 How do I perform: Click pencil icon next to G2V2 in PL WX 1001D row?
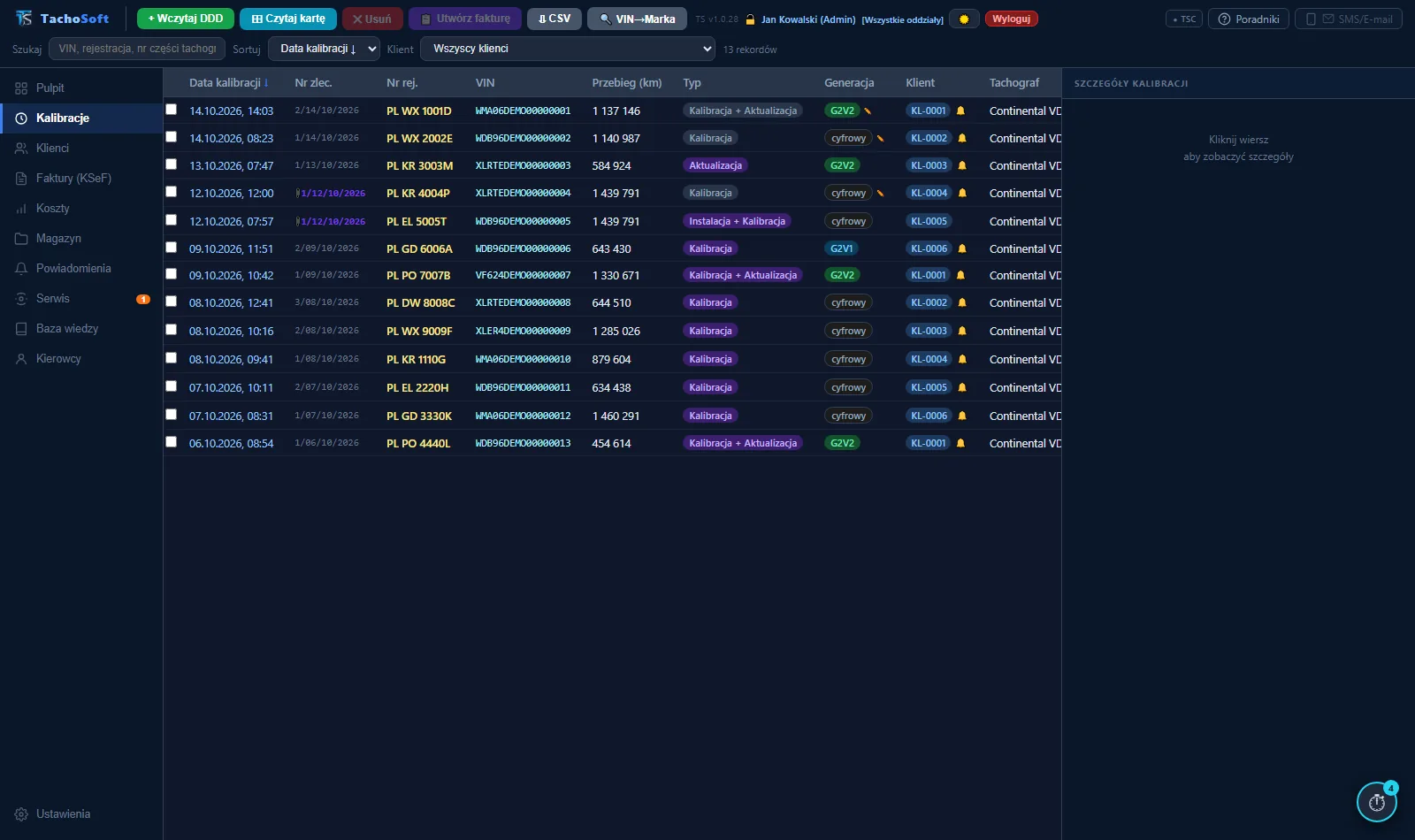click(x=868, y=111)
